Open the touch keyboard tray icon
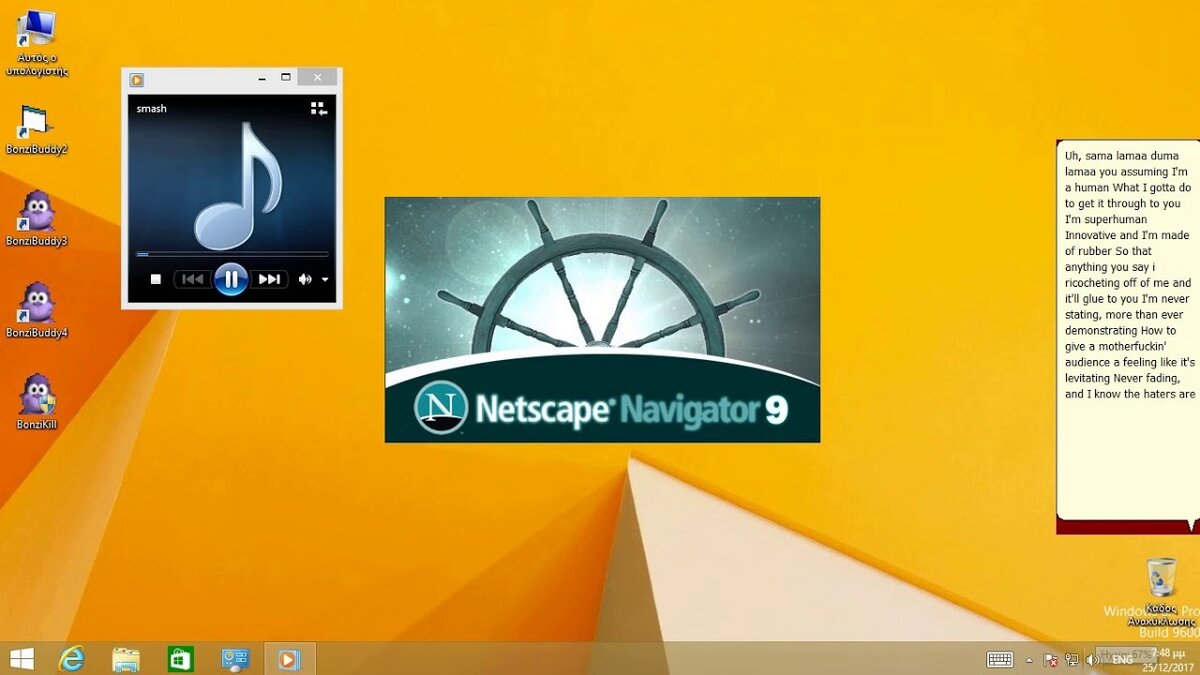Screen dimensions: 1200x675 [x=1000, y=659]
